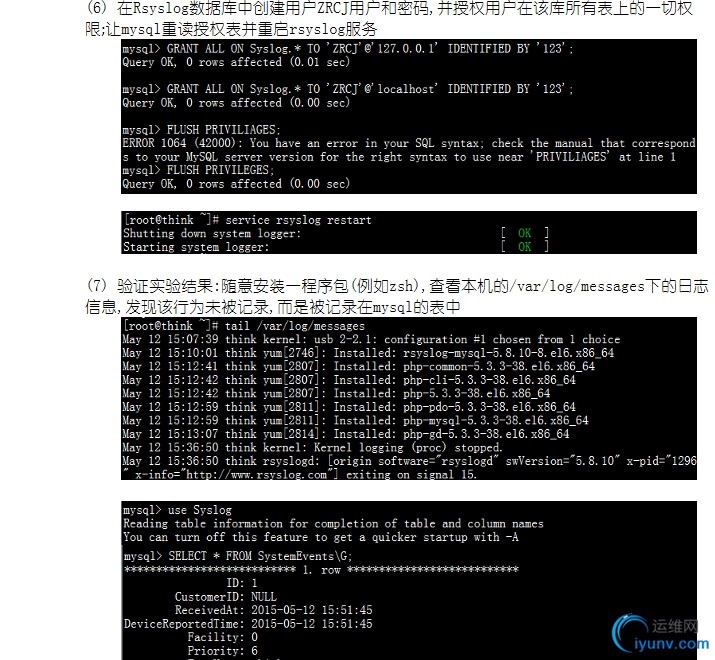Image resolution: width=715 pixels, height=660 pixels.
Task: Click the step (7) heading text
Action: tap(397, 296)
